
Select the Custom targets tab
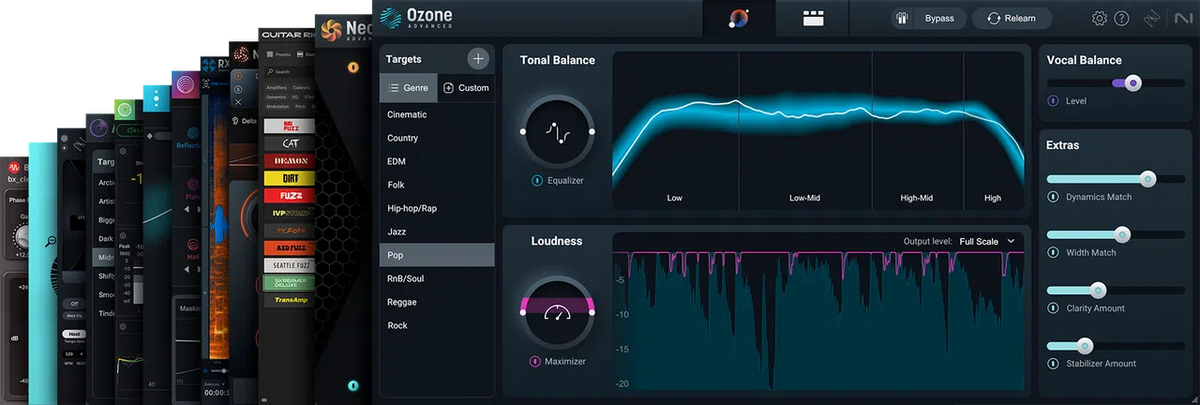[466, 88]
